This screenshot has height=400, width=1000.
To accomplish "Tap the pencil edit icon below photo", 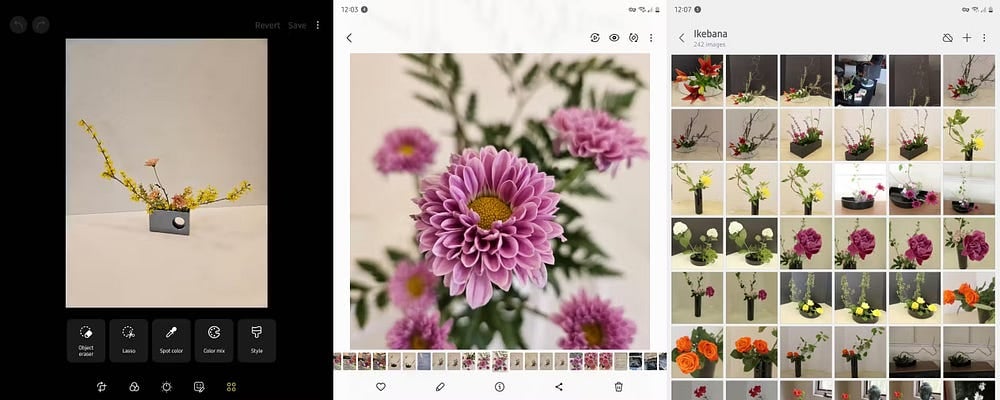I will point(440,386).
